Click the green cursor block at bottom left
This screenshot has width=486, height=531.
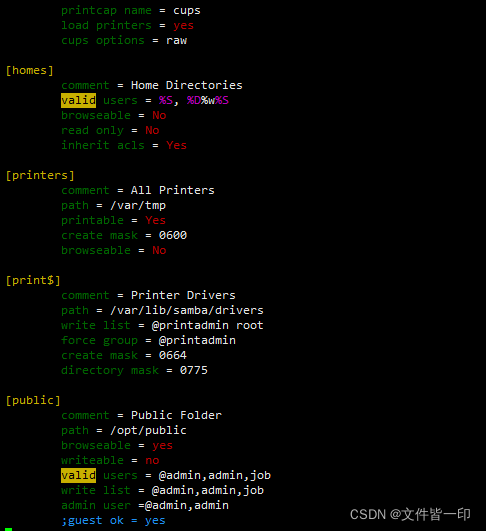(8, 529)
